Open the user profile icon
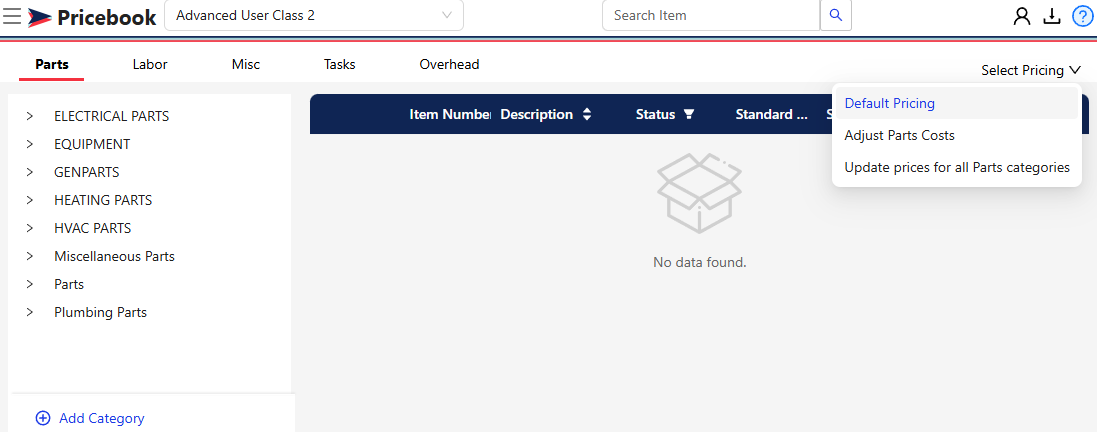The image size is (1097, 445). pos(1022,17)
